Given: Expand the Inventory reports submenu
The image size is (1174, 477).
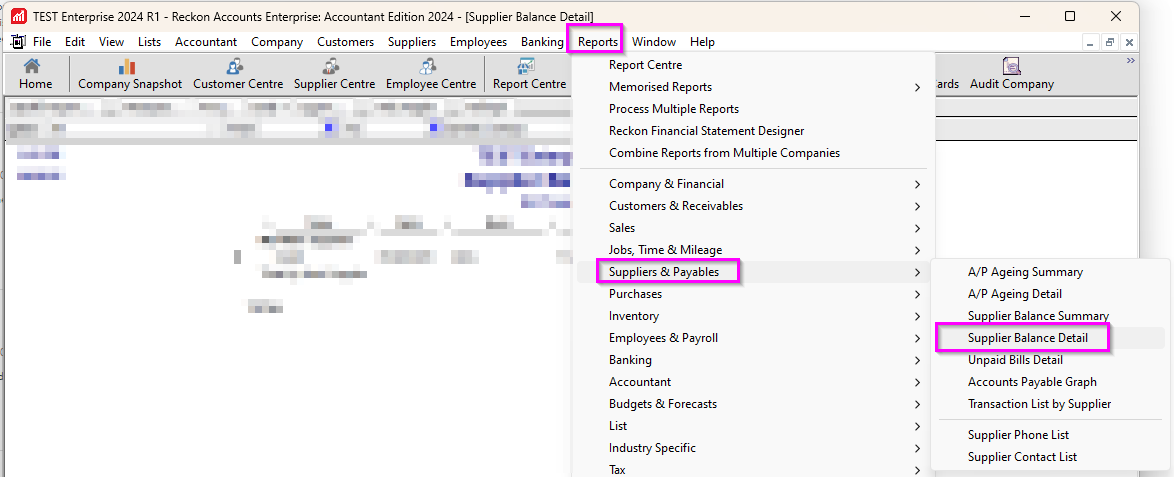Looking at the screenshot, I should (x=752, y=316).
